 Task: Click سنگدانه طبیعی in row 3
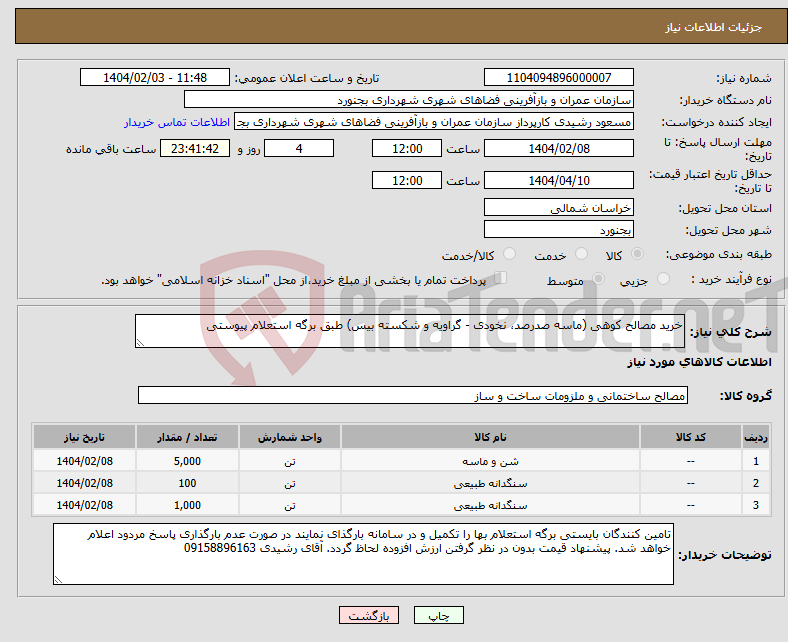[490, 505]
